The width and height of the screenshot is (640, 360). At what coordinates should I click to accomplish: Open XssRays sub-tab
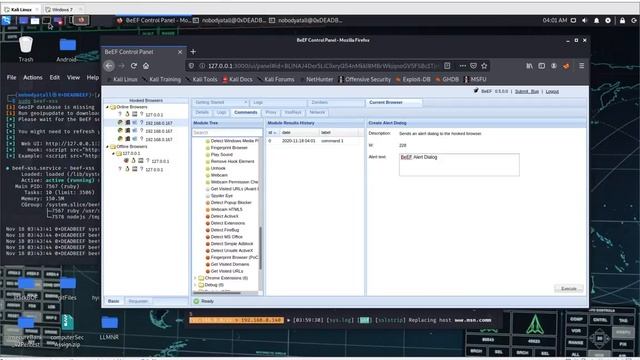(x=293, y=112)
